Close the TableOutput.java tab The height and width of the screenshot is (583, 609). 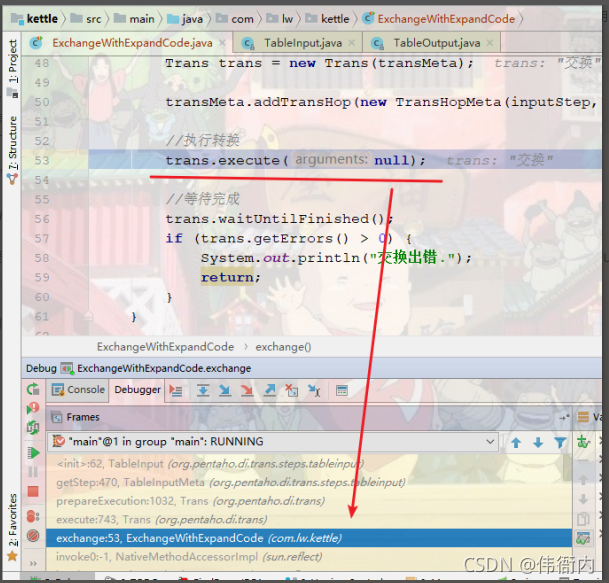(x=490, y=43)
